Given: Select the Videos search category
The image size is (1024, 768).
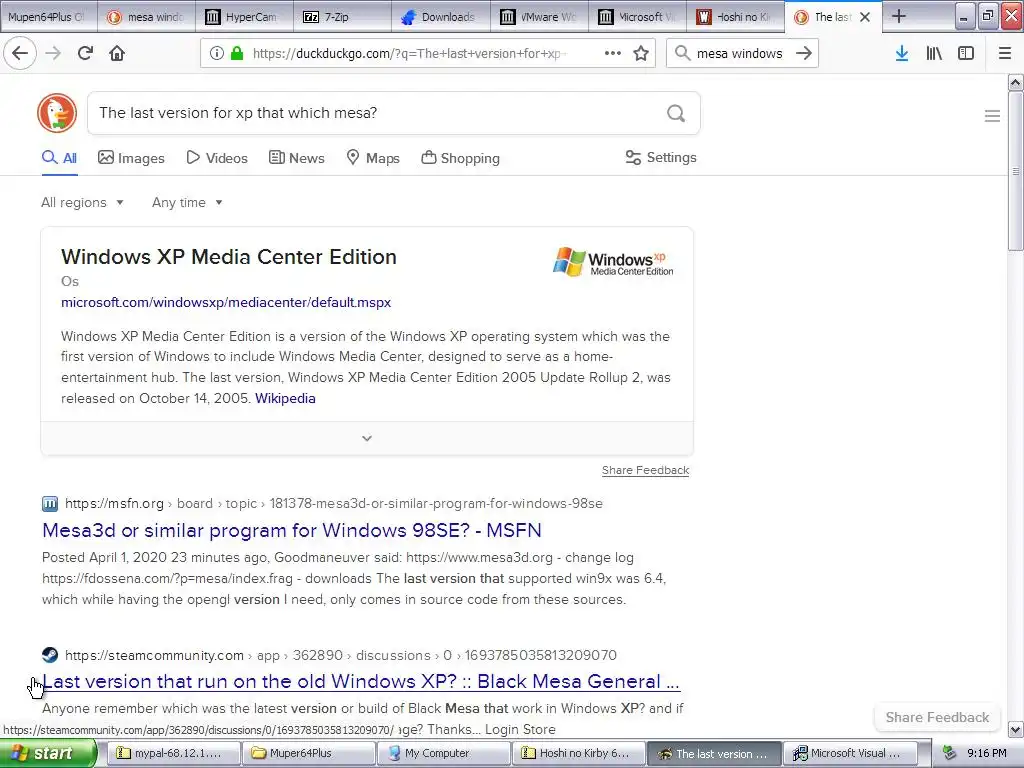Looking at the screenshot, I should coord(217,158).
